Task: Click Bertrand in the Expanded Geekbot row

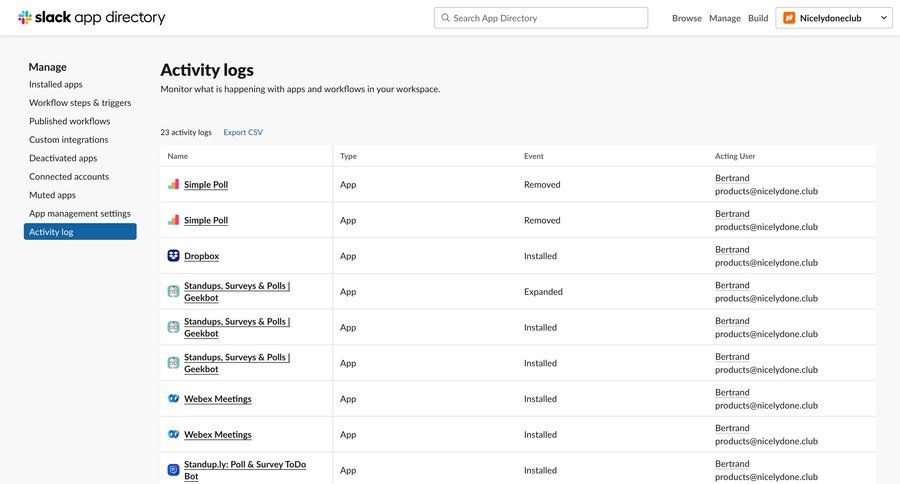Action: pyautogui.click(x=732, y=285)
